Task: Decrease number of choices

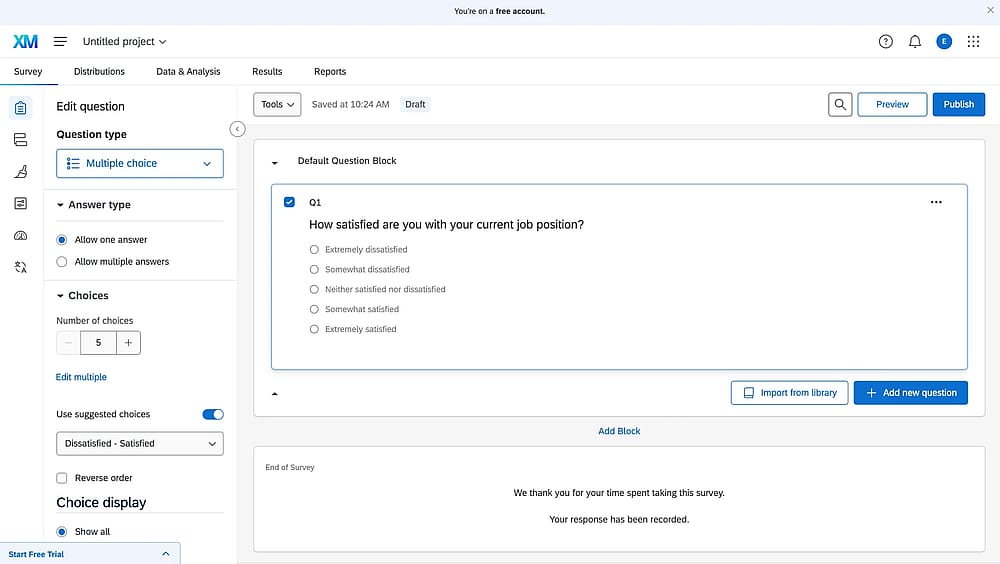Action: (x=68, y=343)
